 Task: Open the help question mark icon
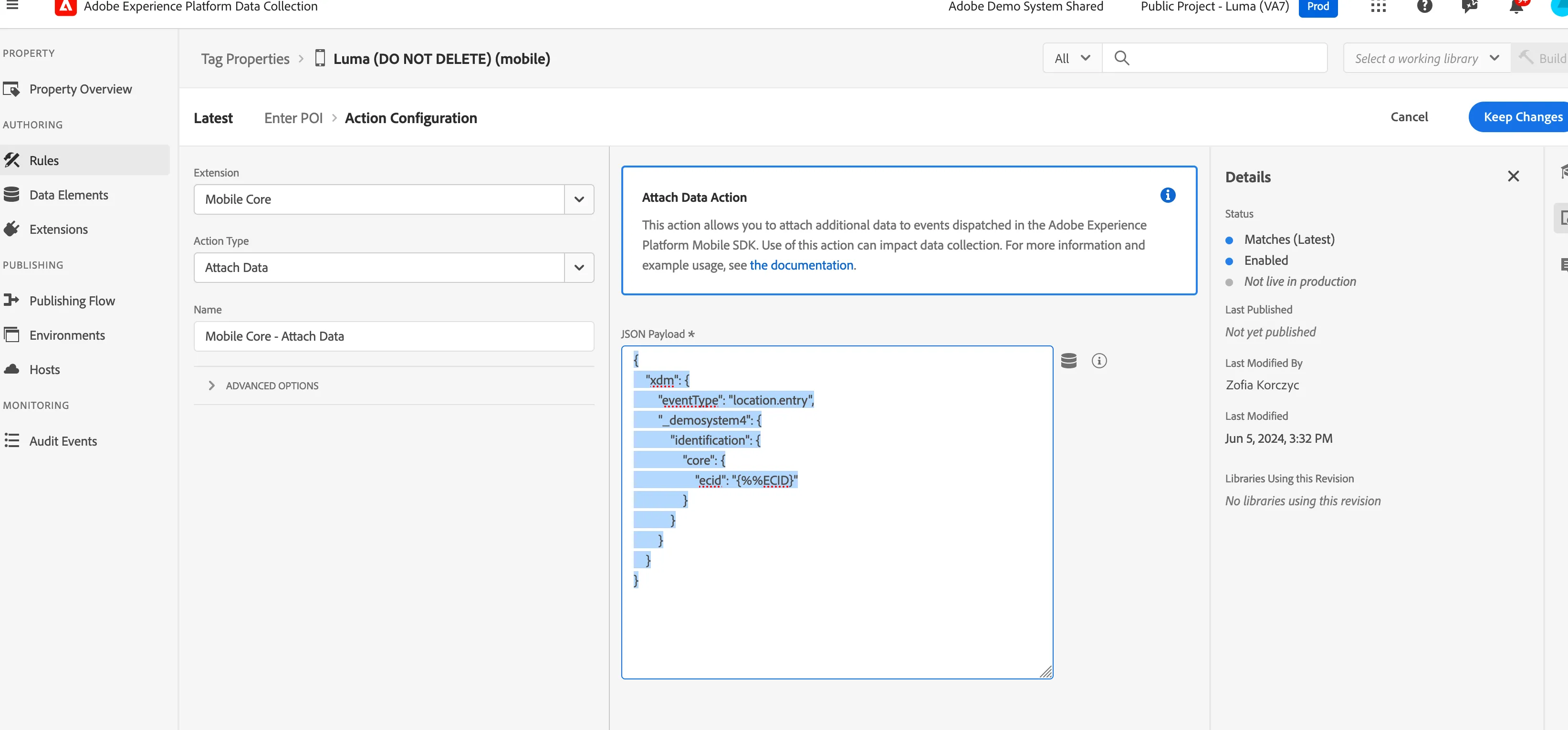click(x=1424, y=7)
